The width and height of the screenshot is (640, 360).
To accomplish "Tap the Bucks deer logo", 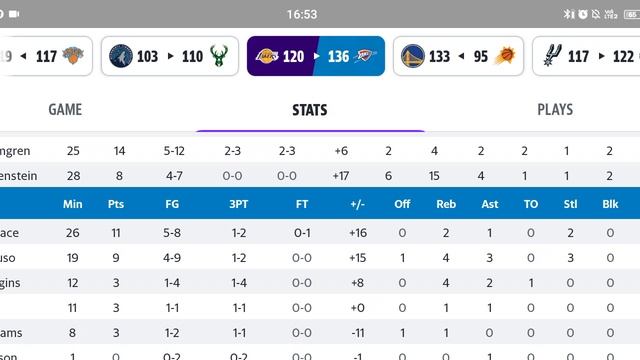I will (x=219, y=56).
